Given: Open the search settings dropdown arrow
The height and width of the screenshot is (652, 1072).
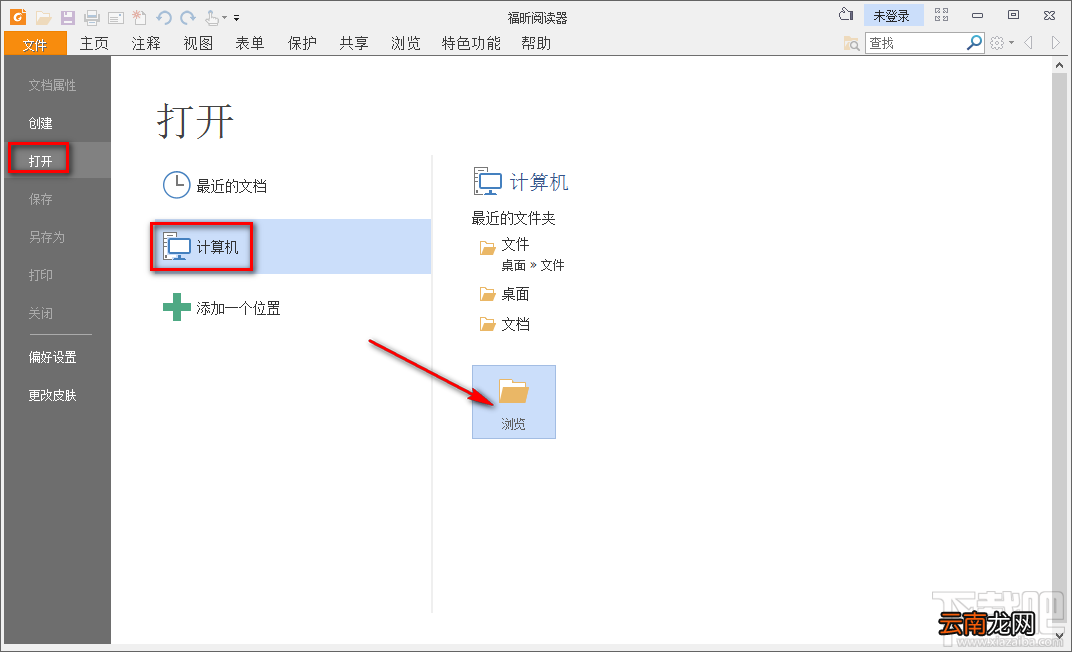Looking at the screenshot, I should click(1011, 43).
